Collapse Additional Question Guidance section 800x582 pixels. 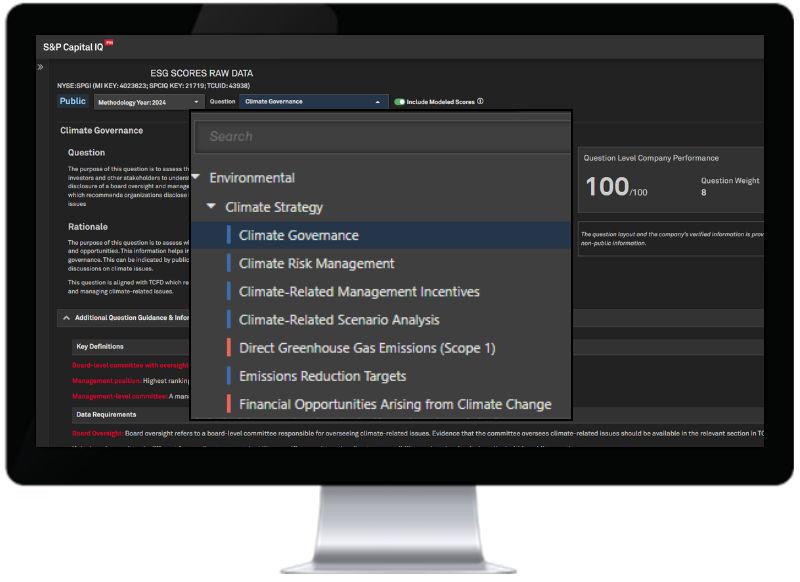click(x=66, y=318)
